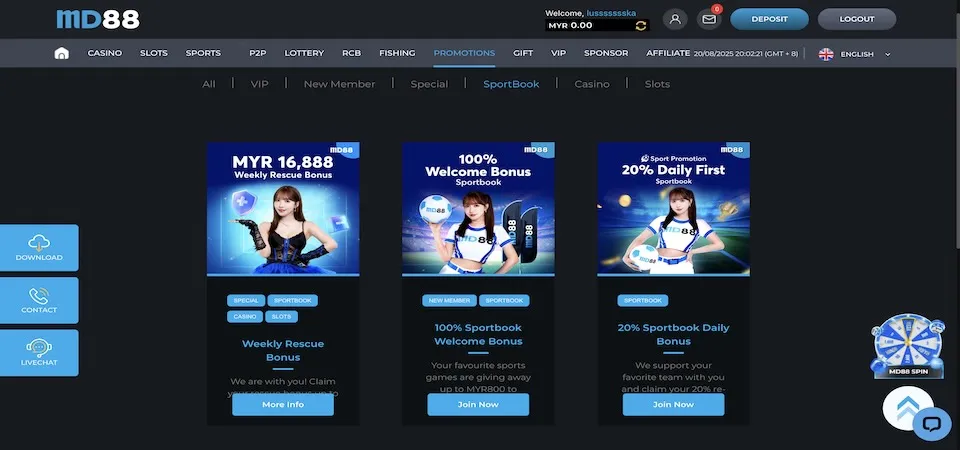Refresh the MYR balance
This screenshot has height=450, width=960.
[x=641, y=26]
